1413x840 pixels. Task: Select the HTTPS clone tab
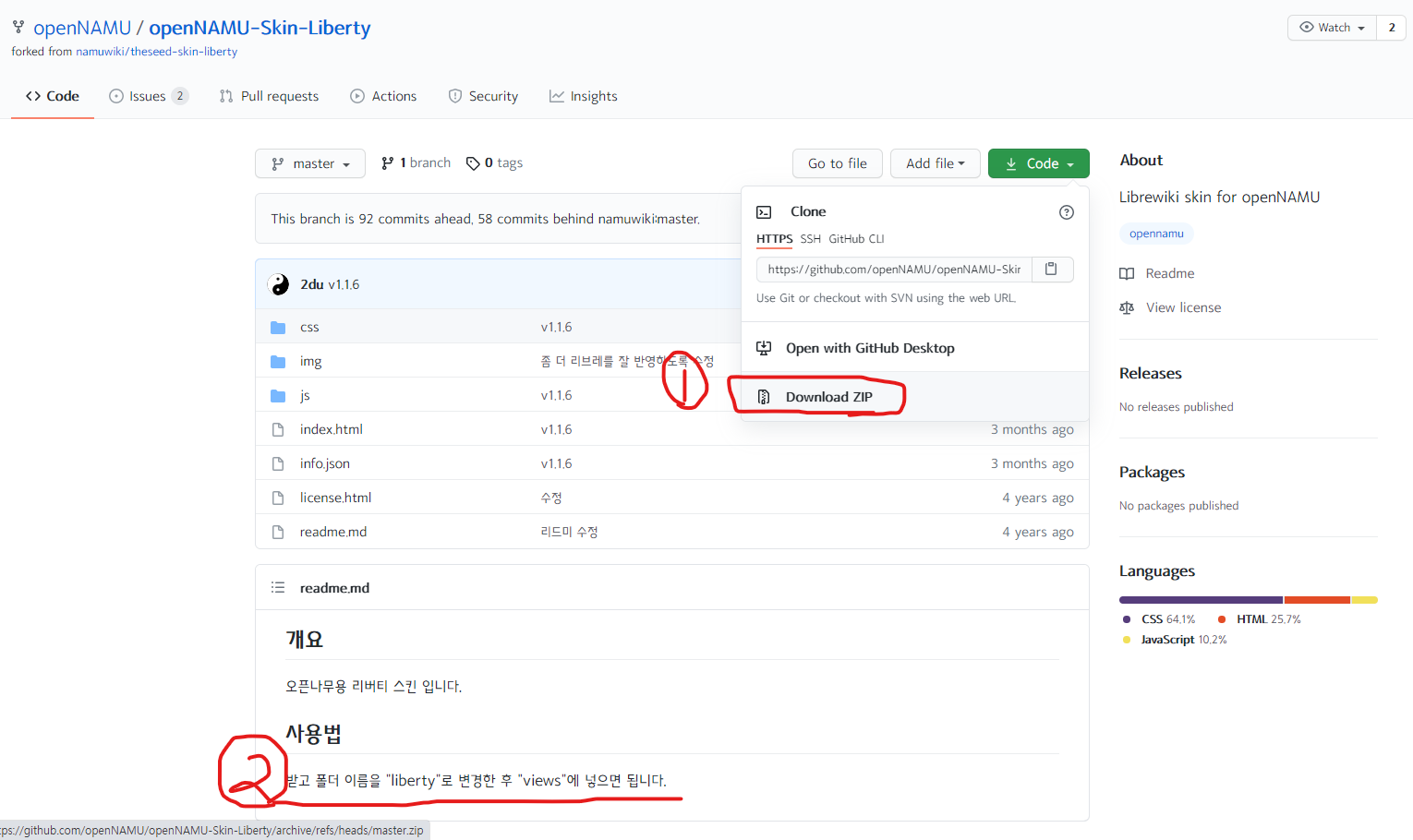pyautogui.click(x=774, y=239)
